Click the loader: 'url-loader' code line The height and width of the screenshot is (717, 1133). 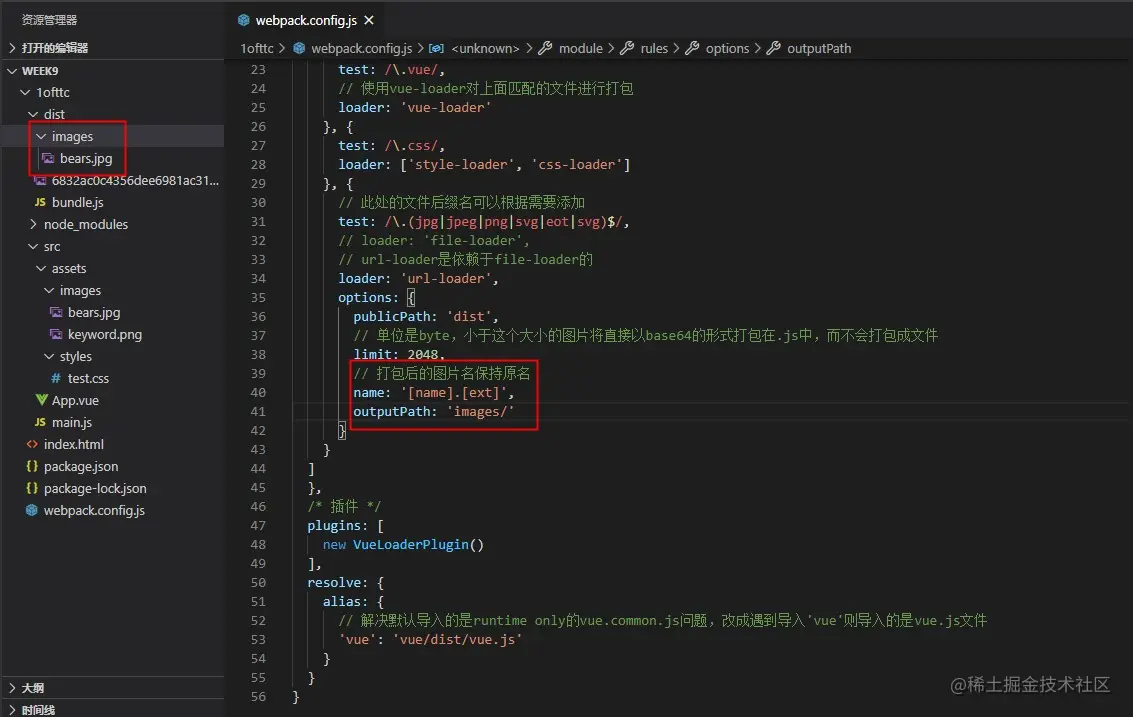click(418, 278)
